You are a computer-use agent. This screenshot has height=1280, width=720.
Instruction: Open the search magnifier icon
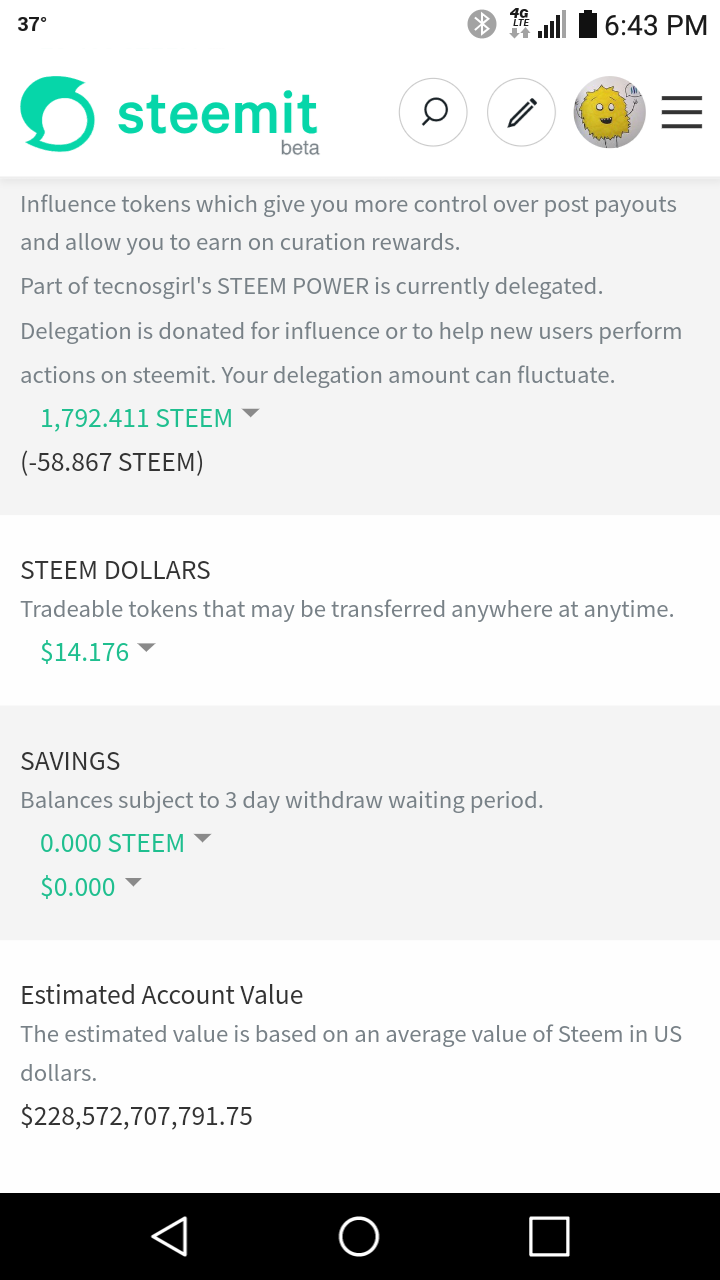point(433,112)
